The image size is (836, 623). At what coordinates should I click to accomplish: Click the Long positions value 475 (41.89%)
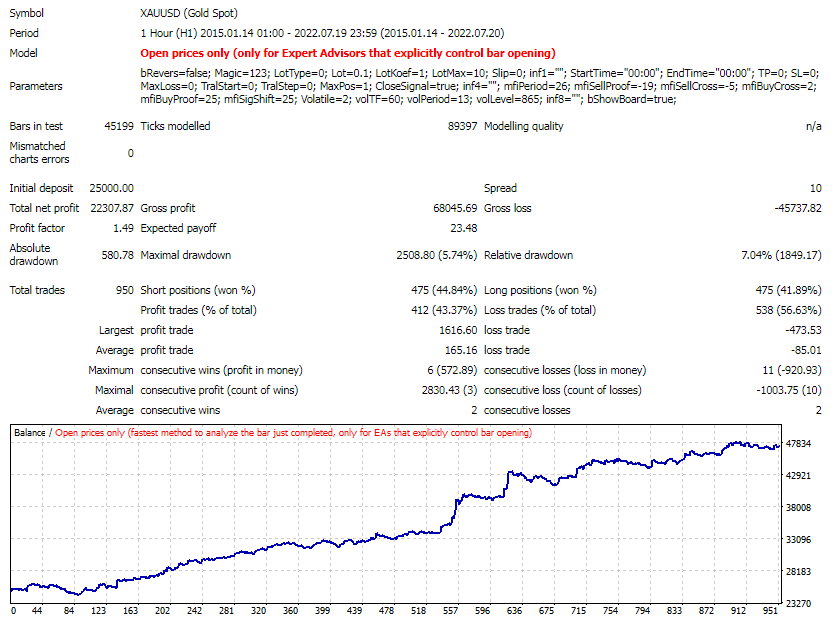tap(789, 290)
